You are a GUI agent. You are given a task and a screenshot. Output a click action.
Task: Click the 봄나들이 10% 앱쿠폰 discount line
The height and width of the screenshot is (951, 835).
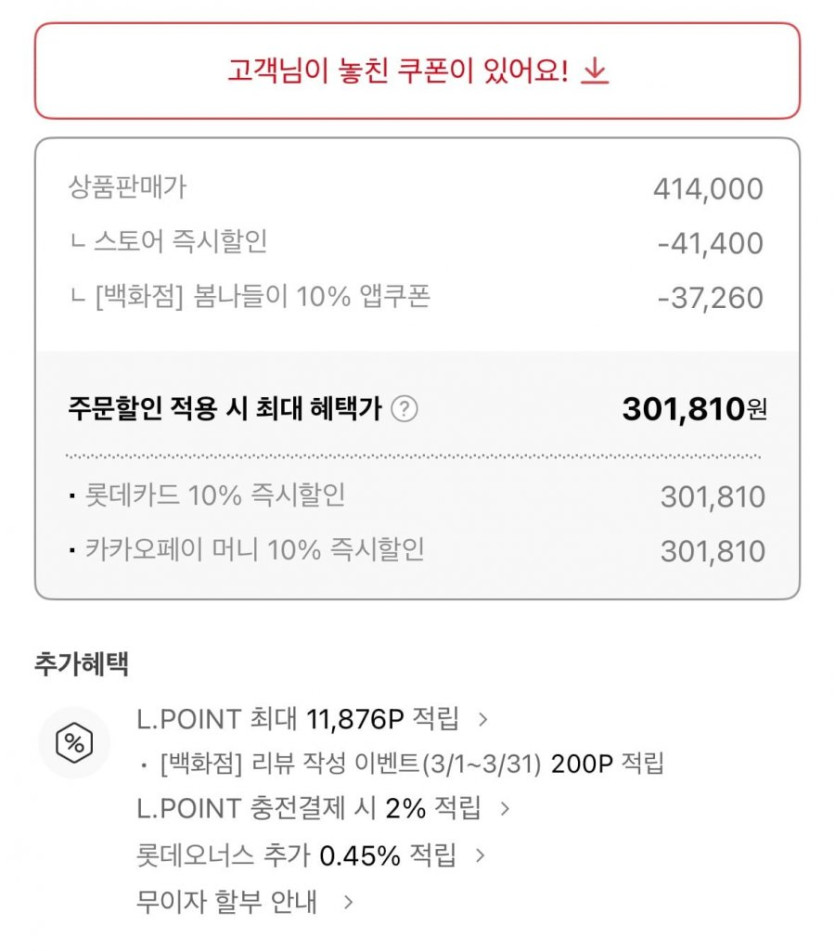249,298
